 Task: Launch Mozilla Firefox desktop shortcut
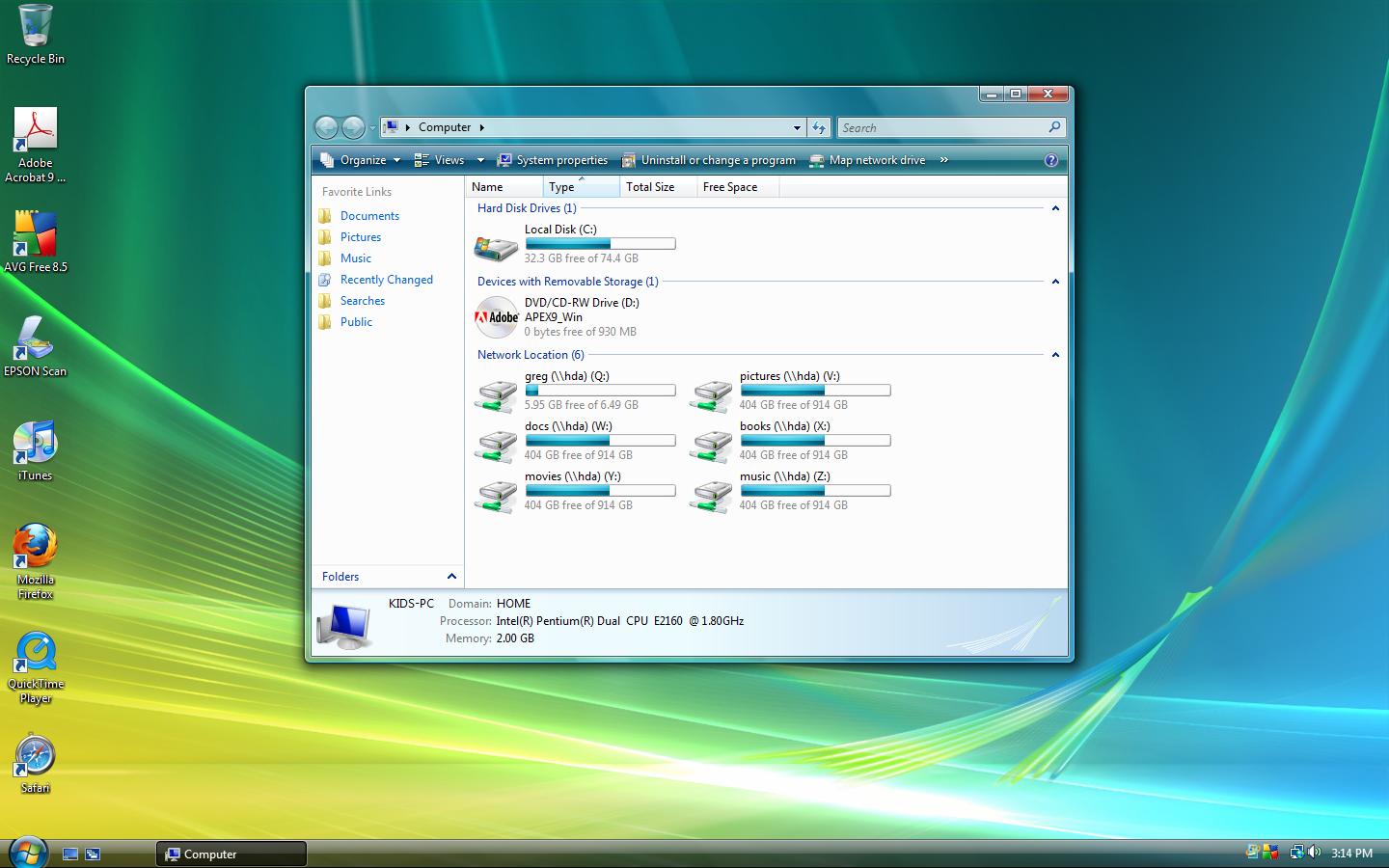point(36,562)
